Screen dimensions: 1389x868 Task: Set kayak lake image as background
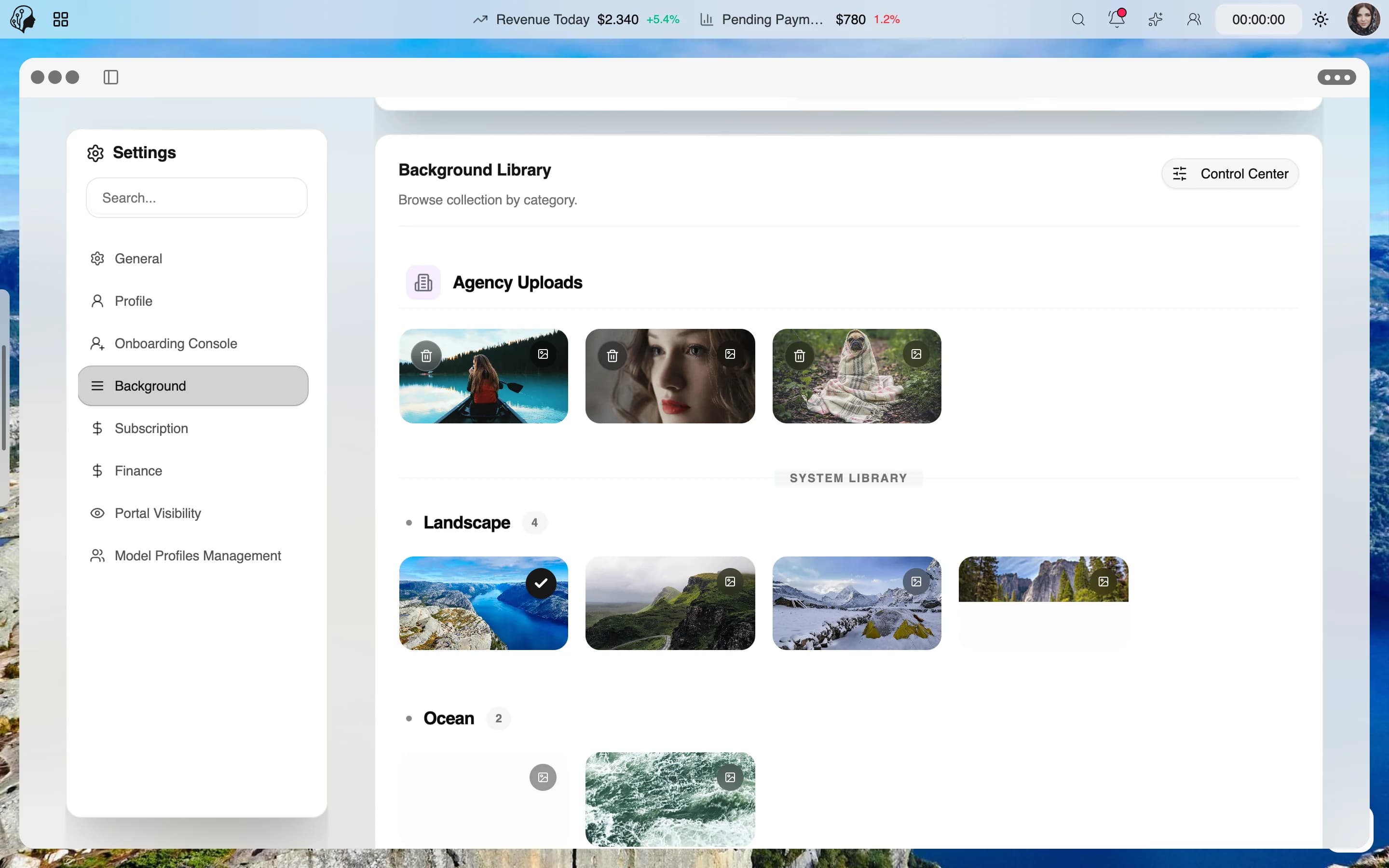[x=543, y=354]
